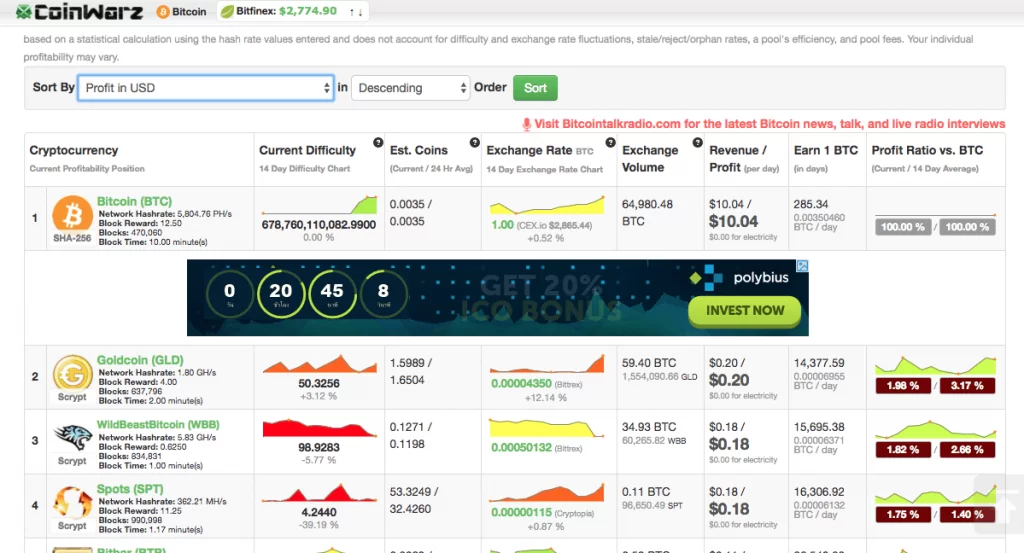
Task: Click the WildBeastBitcoin jaguar icon
Action: (x=72, y=436)
